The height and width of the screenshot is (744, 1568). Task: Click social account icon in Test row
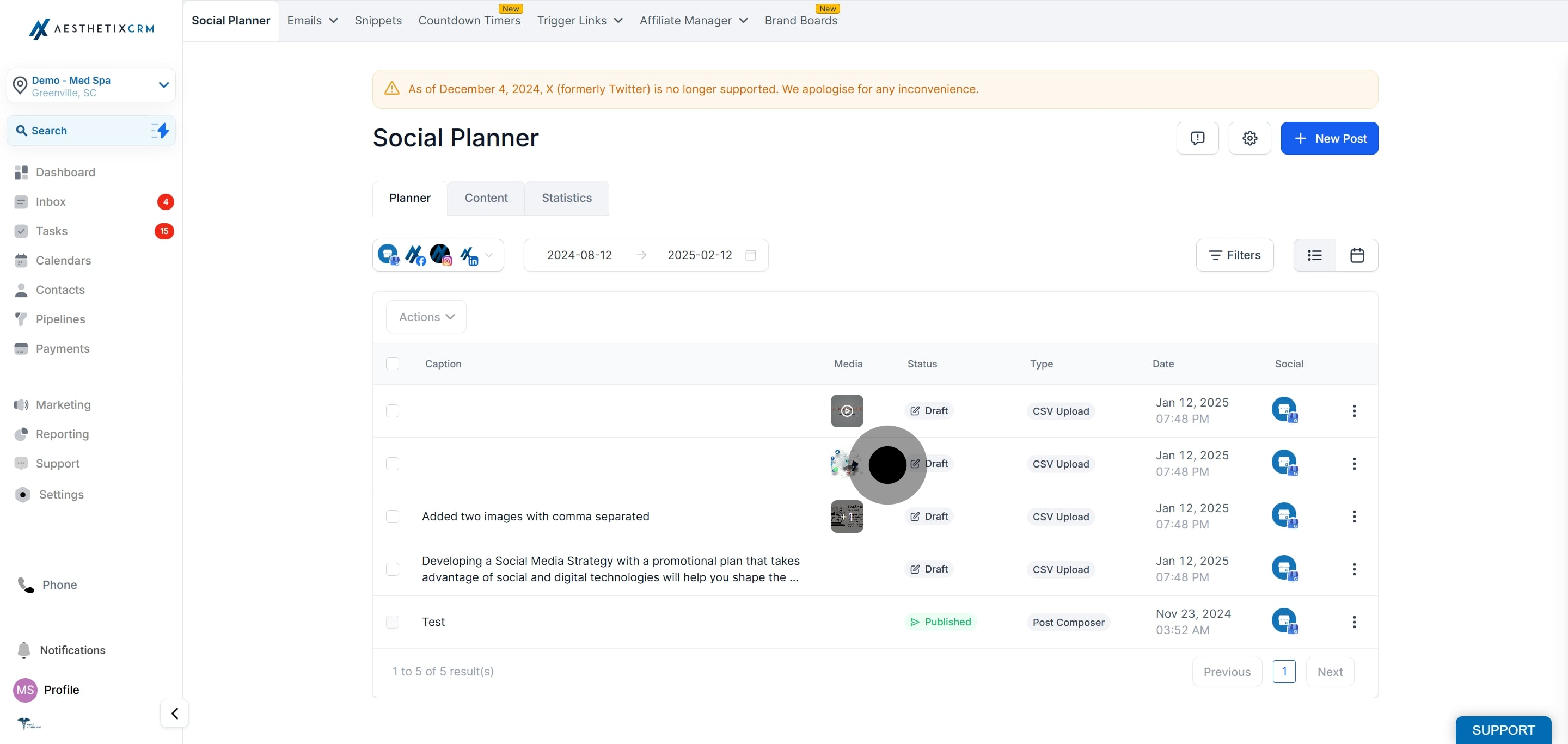tap(1285, 621)
